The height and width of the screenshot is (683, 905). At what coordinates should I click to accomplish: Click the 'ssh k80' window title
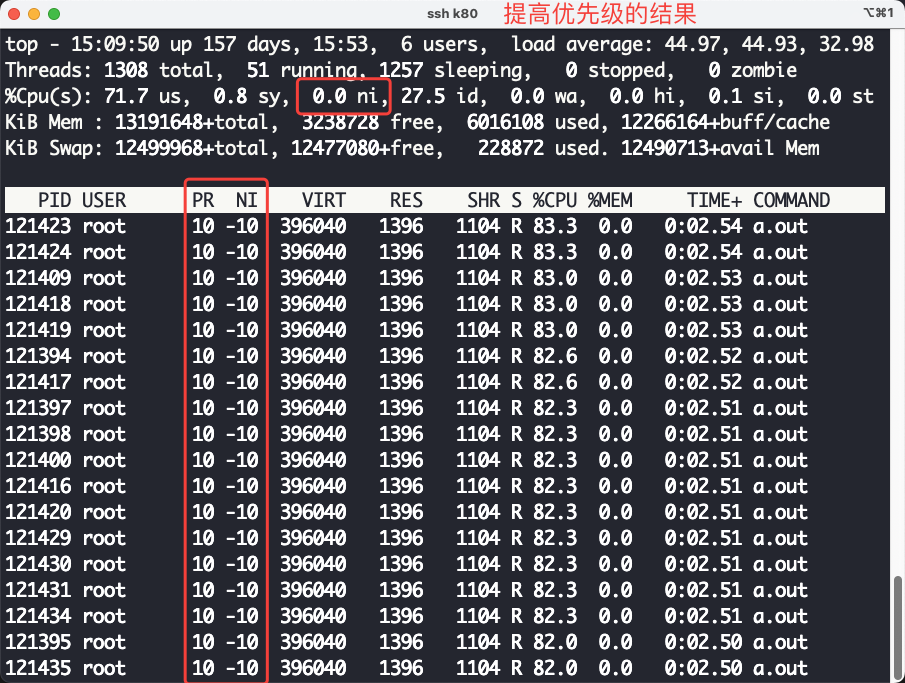pyautogui.click(x=453, y=14)
